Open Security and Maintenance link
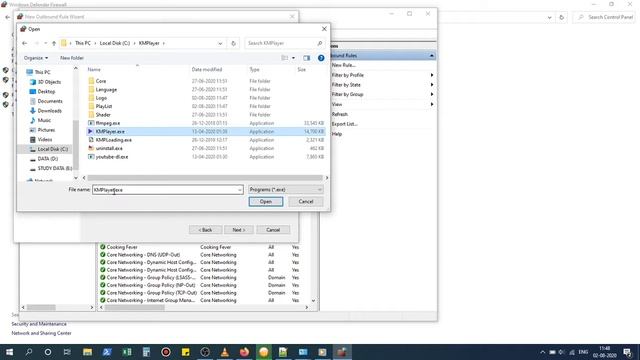This screenshot has height=360, width=640. [x=39, y=324]
